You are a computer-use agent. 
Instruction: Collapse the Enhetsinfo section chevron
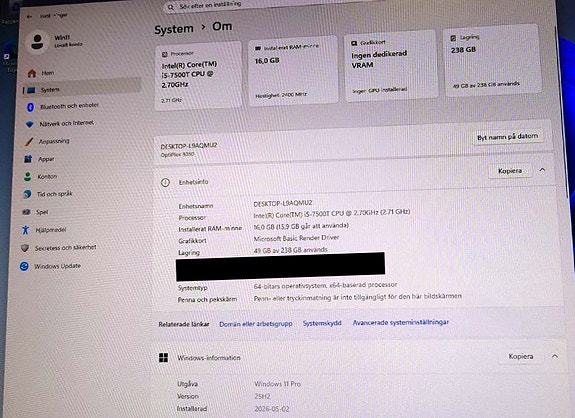point(542,170)
